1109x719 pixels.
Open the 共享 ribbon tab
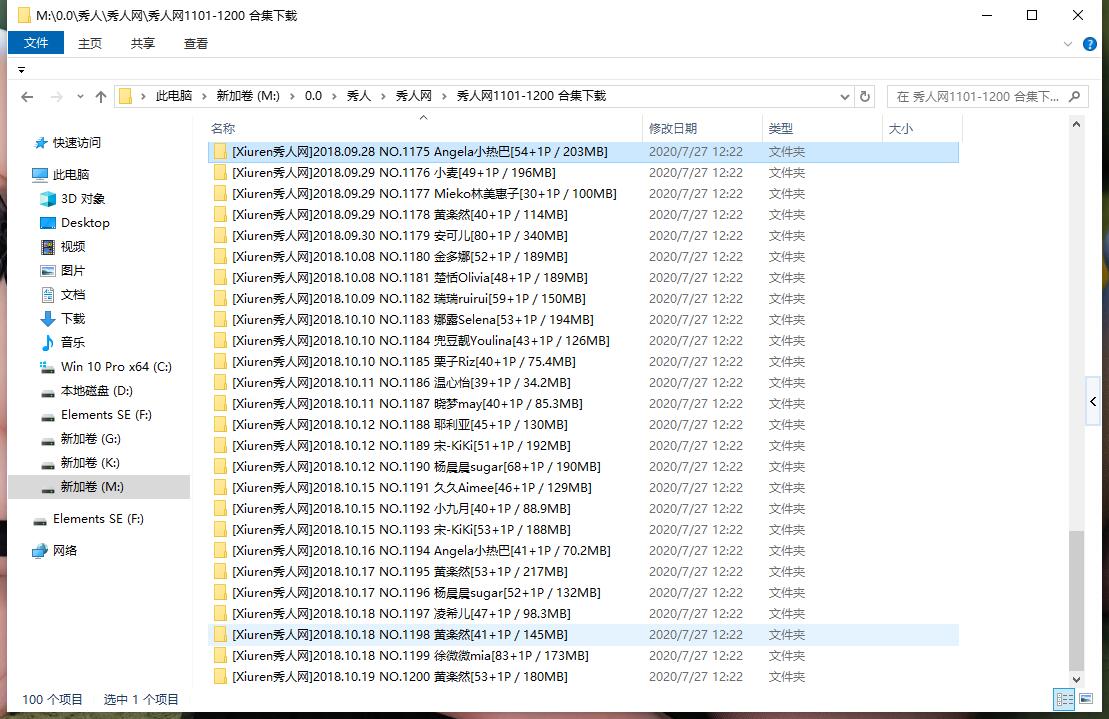coord(142,44)
